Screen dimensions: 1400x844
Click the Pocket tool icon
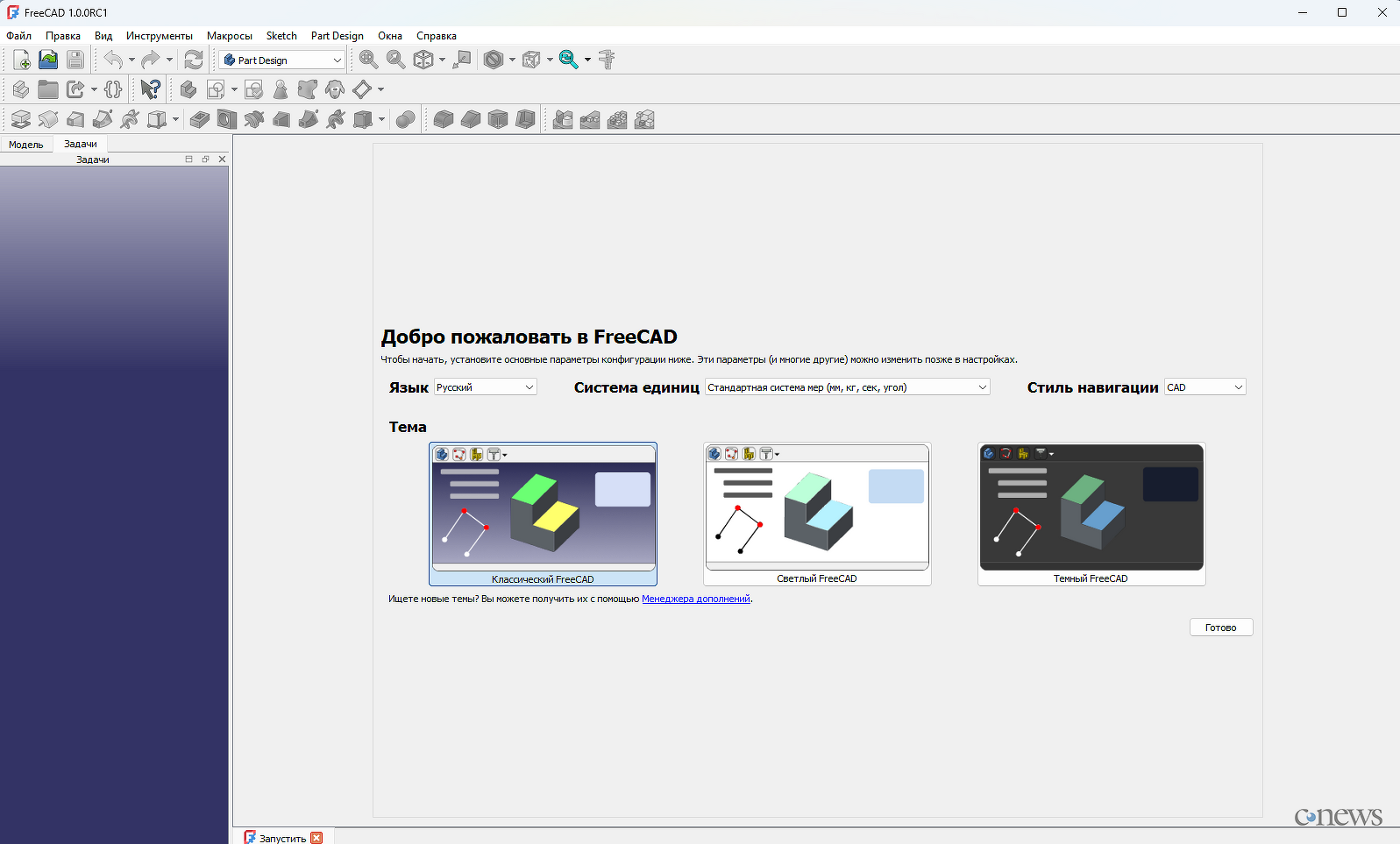click(x=200, y=119)
